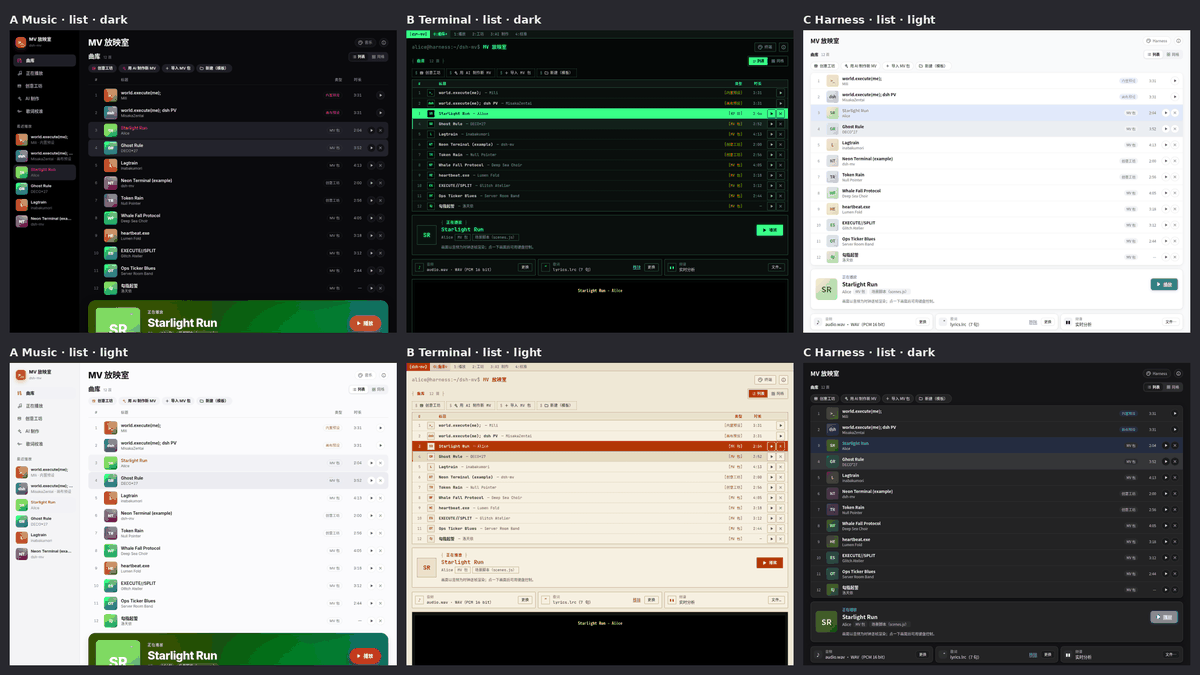This screenshot has width=1200, height=675.
Task: Click info icon in A Music dark header
Action: (x=384, y=43)
